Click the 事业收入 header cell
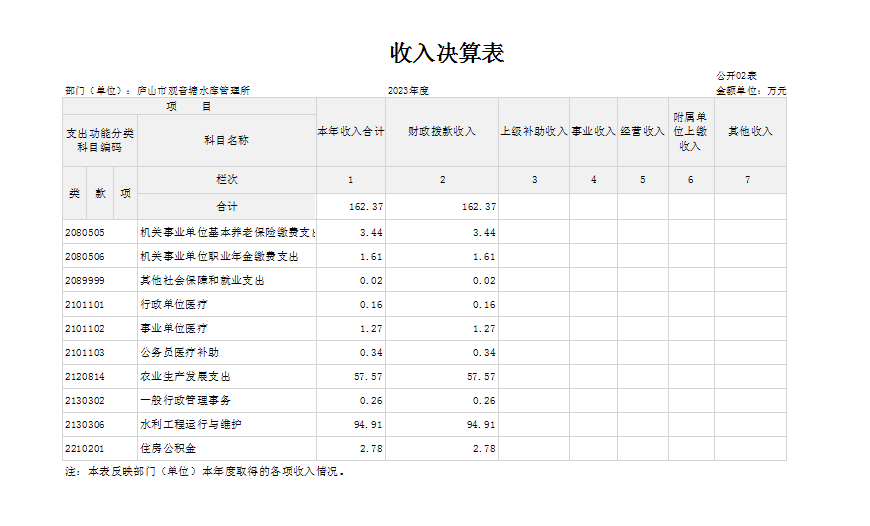The height and width of the screenshot is (526, 870). tap(593, 131)
